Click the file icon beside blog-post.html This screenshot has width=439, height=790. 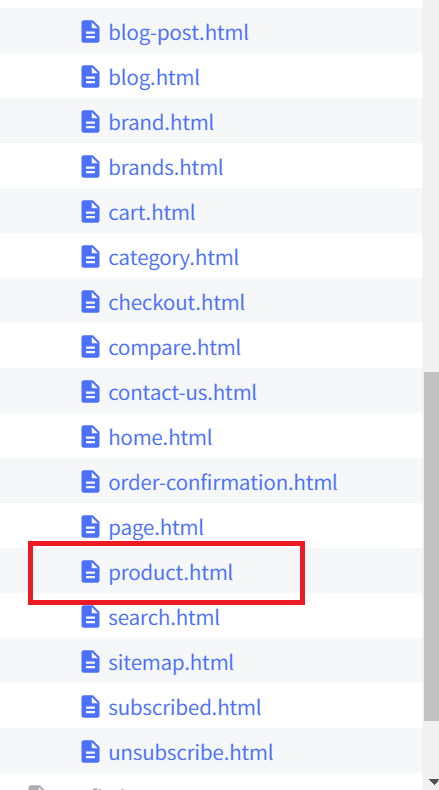pos(90,32)
